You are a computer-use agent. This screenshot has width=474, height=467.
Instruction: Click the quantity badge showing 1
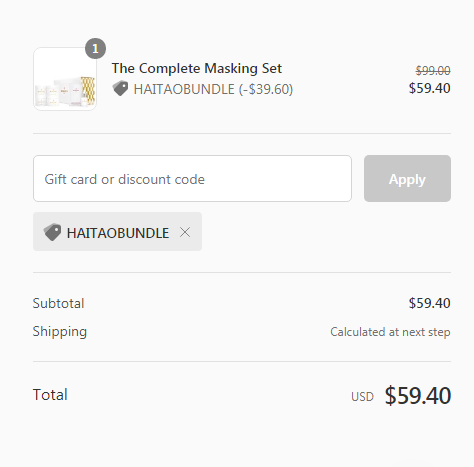[95, 49]
